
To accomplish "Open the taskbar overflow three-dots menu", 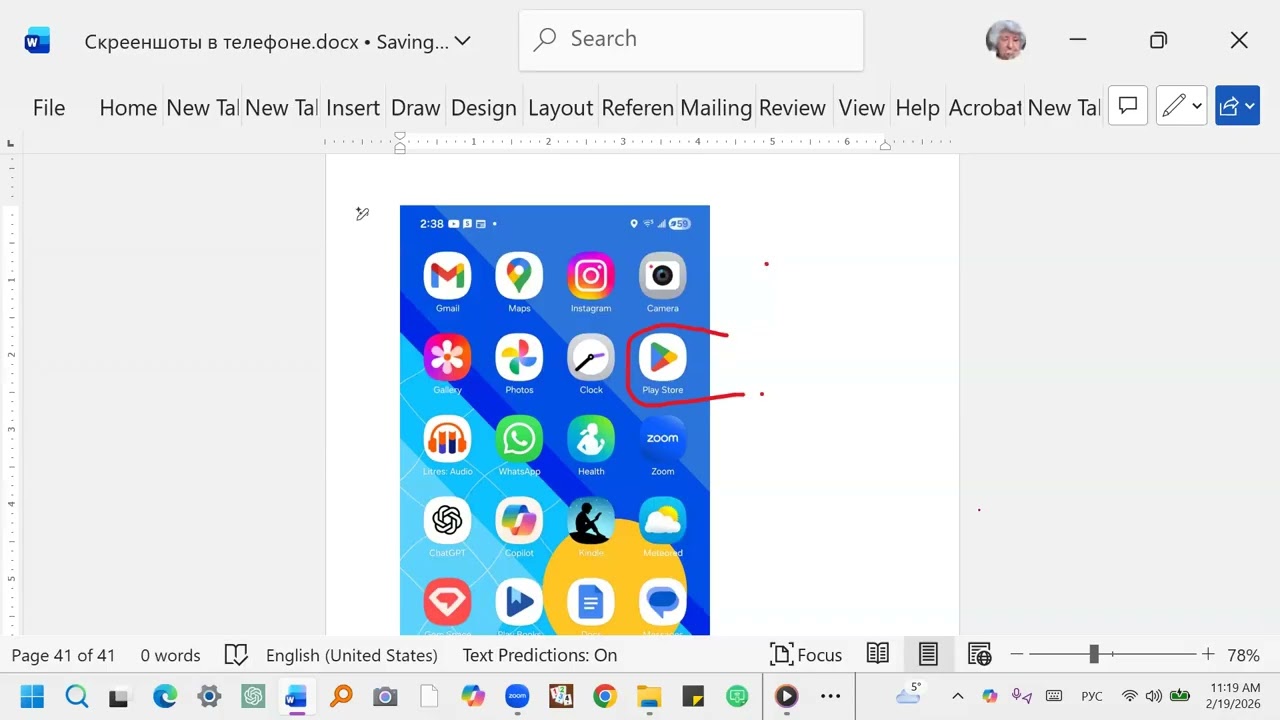I will tap(831, 696).
